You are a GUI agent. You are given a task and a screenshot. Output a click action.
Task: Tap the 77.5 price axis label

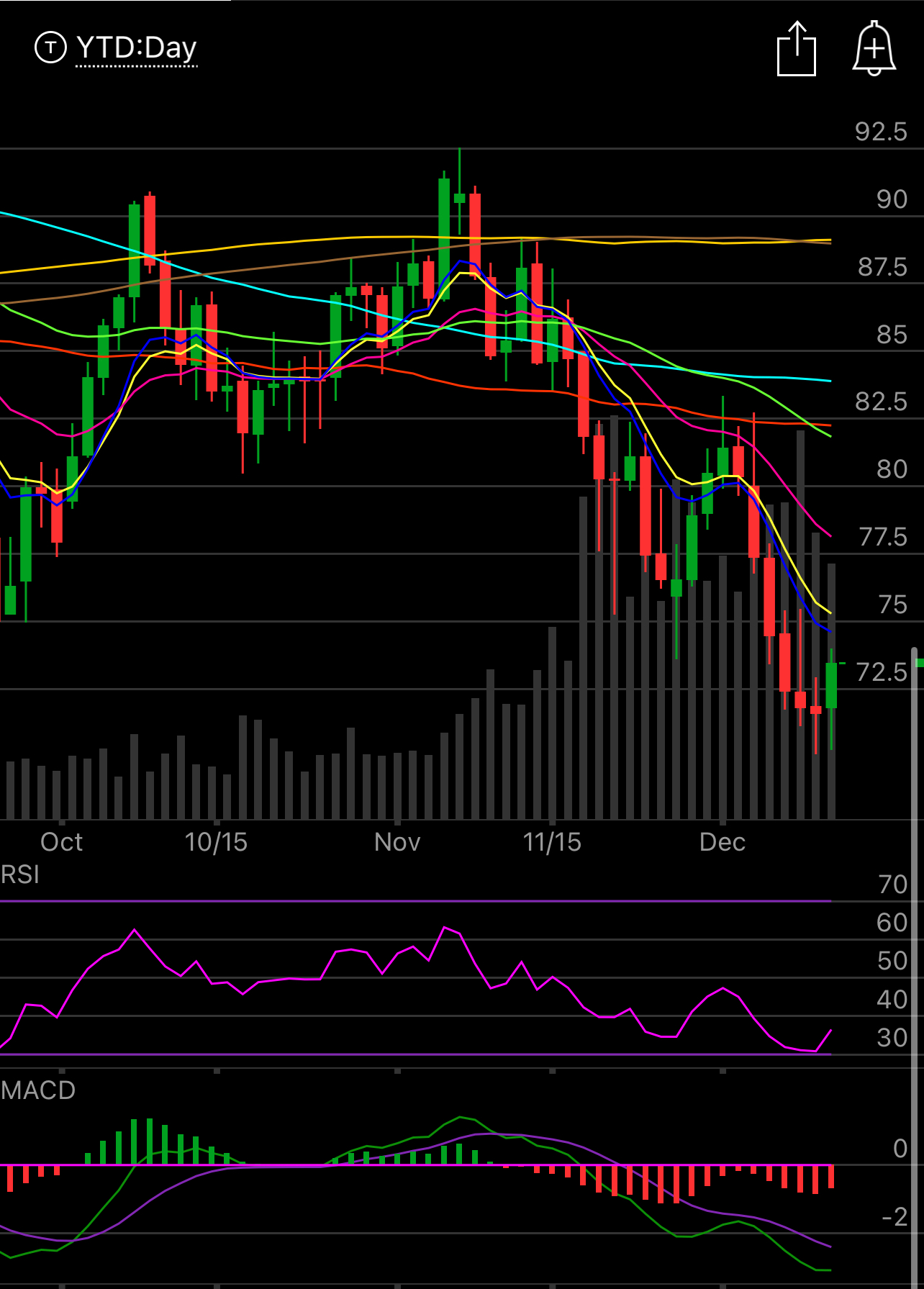coord(883,537)
